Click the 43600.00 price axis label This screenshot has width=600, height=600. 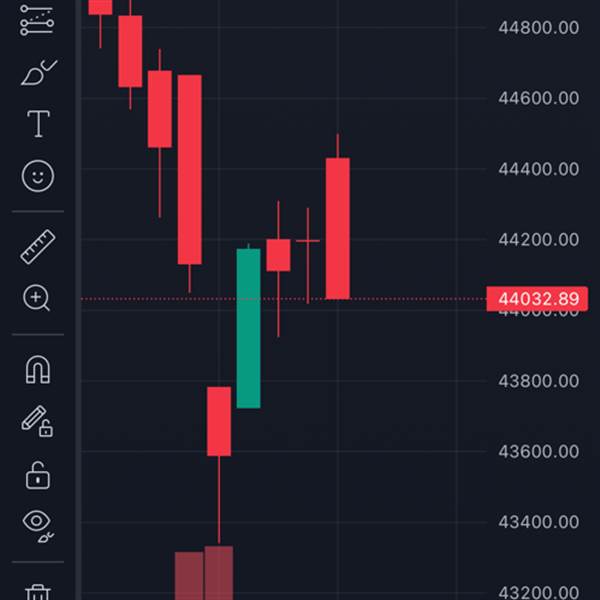pos(538,452)
